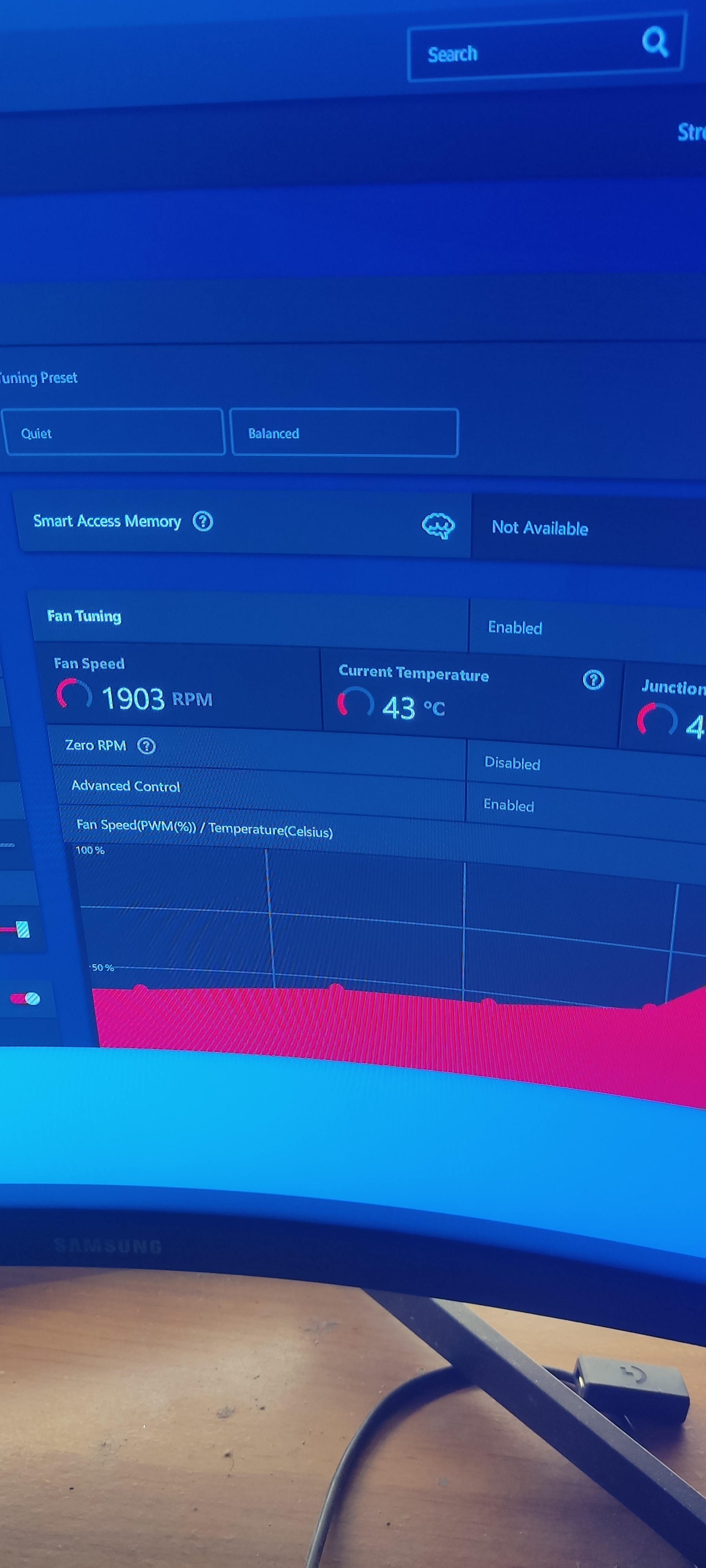The image size is (706, 1568).
Task: Click the 43 °C temperature reading
Action: (414, 708)
